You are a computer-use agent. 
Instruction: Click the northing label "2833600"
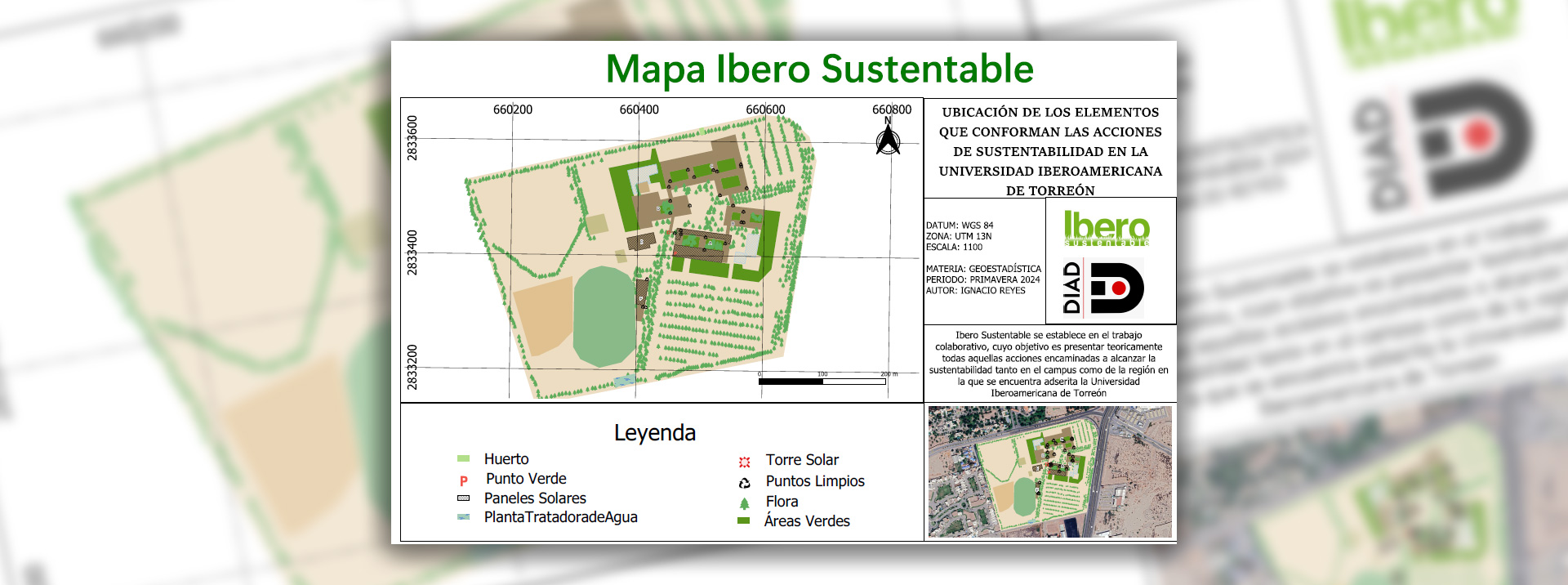(412, 138)
